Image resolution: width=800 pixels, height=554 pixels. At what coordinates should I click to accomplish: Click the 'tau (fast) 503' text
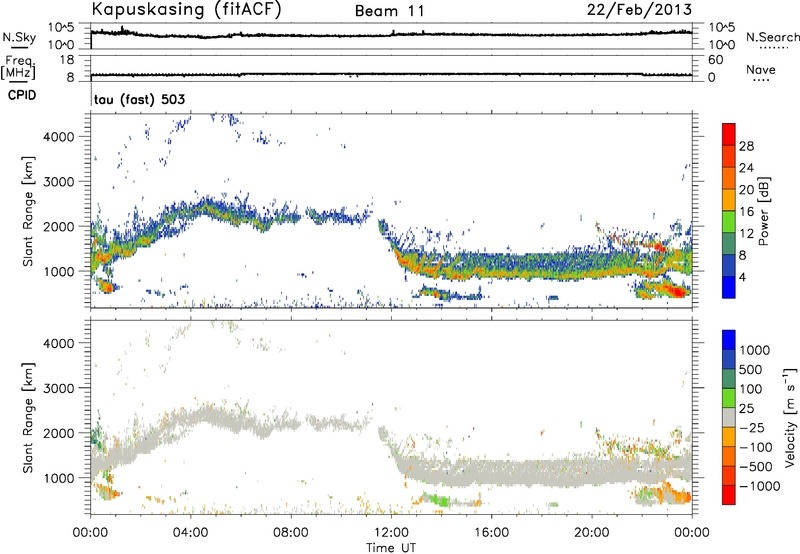pyautogui.click(x=139, y=99)
